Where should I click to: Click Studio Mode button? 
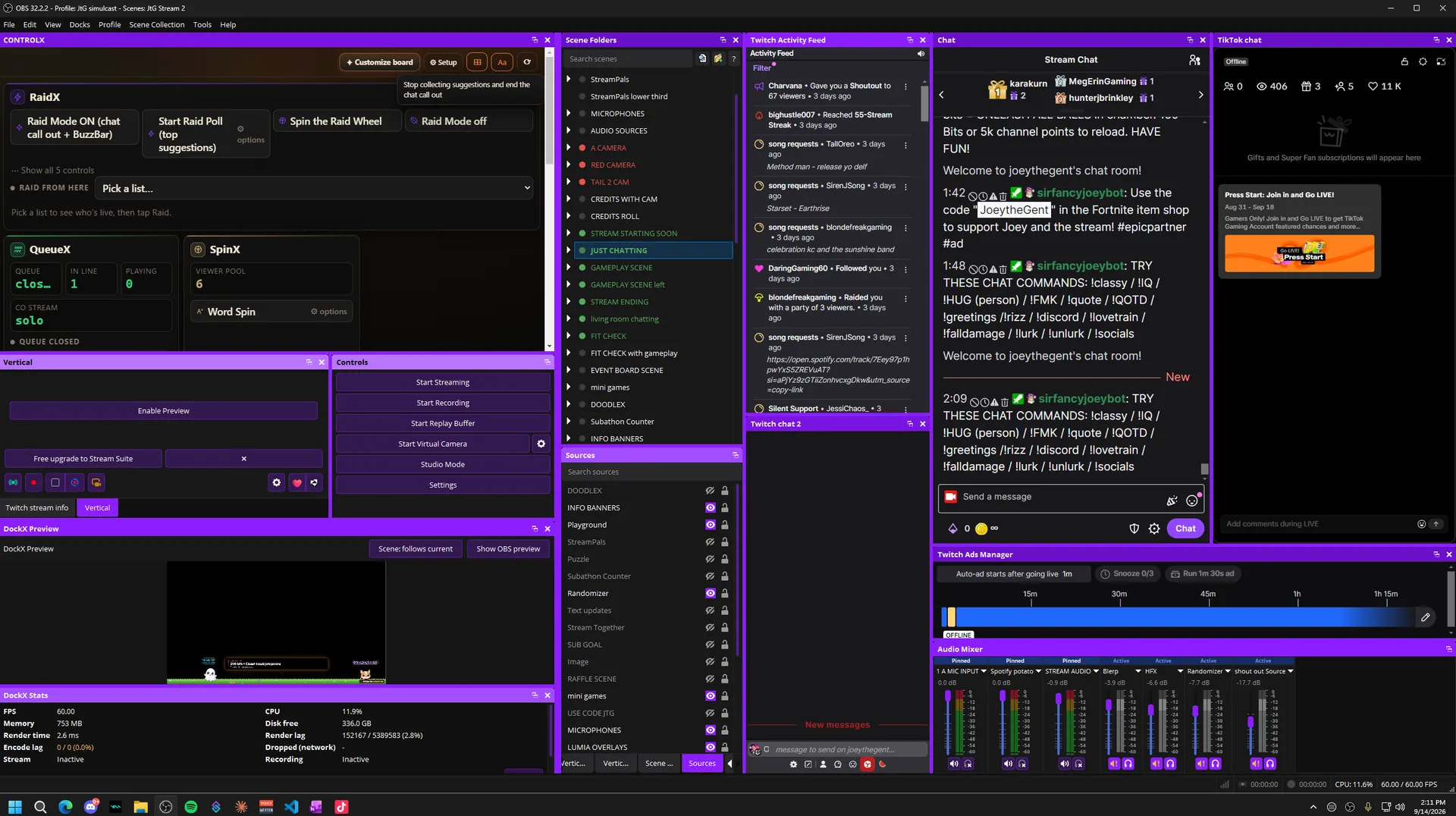tap(443, 464)
